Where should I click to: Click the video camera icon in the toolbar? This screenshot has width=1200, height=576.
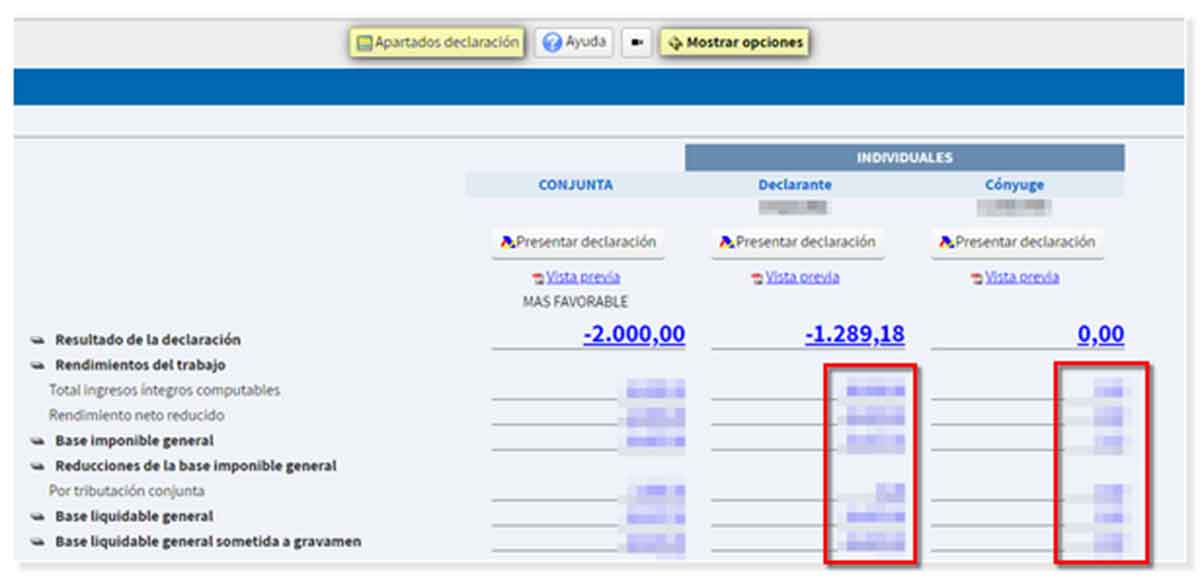[x=636, y=43]
